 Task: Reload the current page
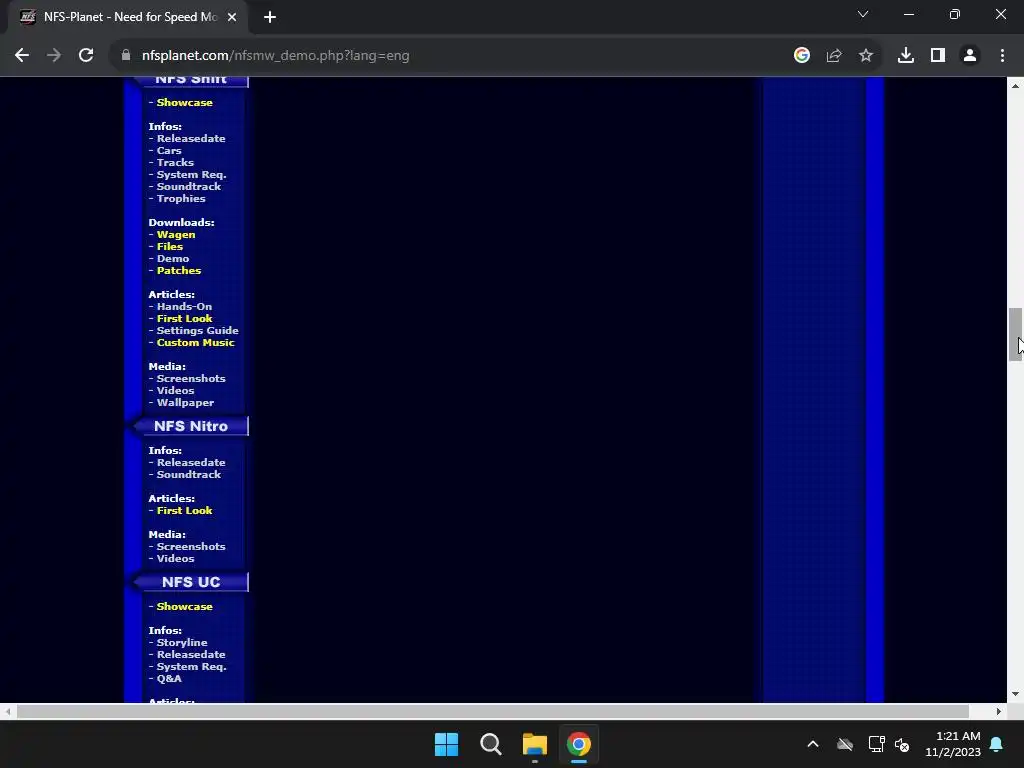pyautogui.click(x=86, y=56)
